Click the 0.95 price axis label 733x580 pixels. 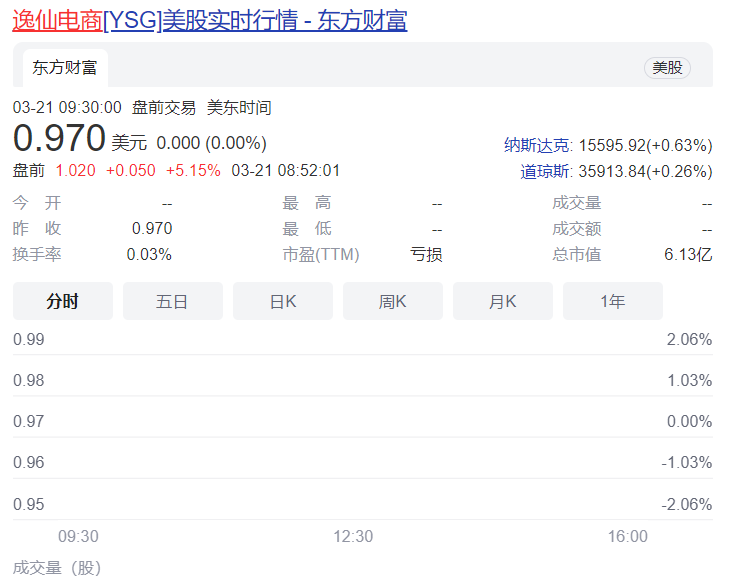click(x=29, y=504)
